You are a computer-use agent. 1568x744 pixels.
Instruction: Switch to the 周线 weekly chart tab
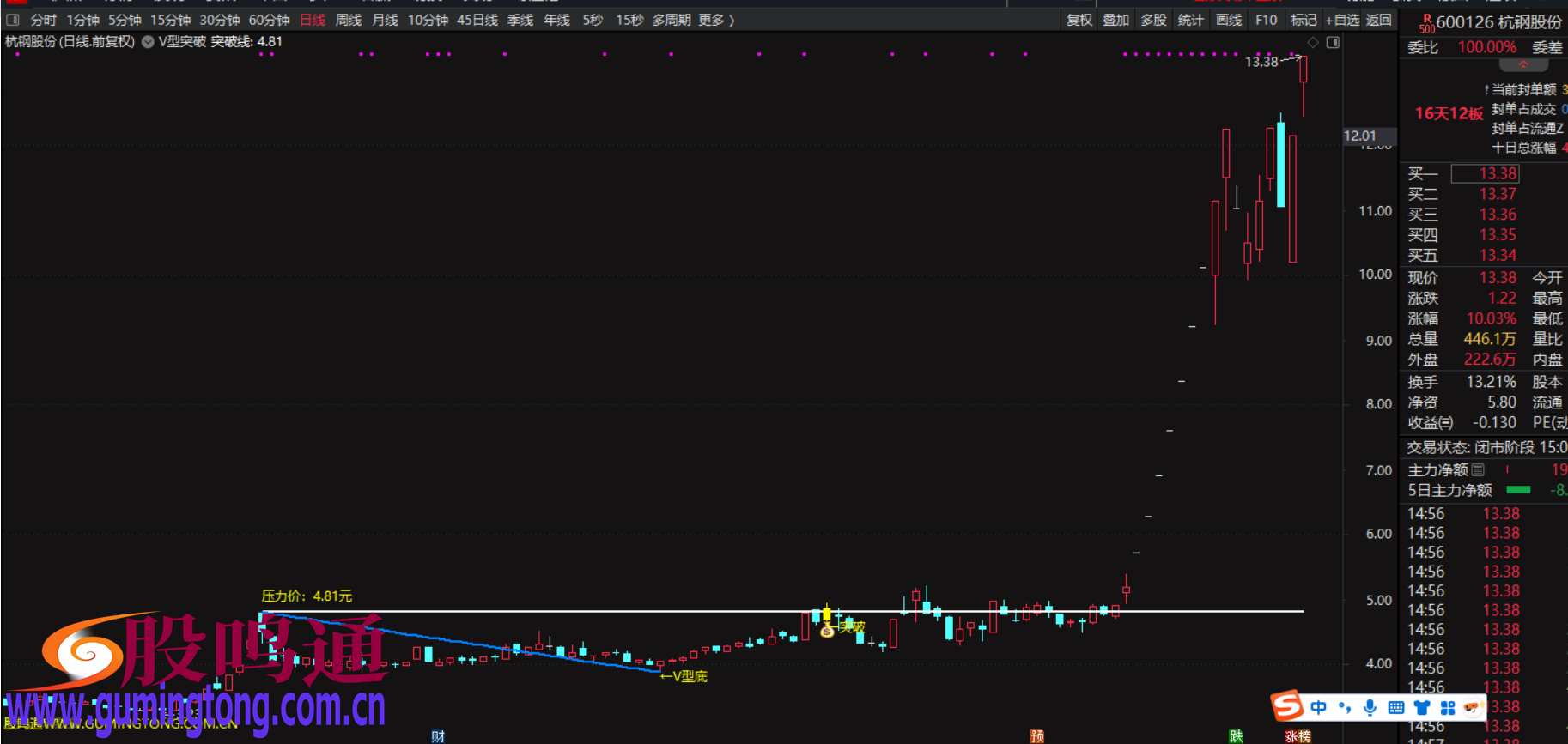tap(348, 20)
